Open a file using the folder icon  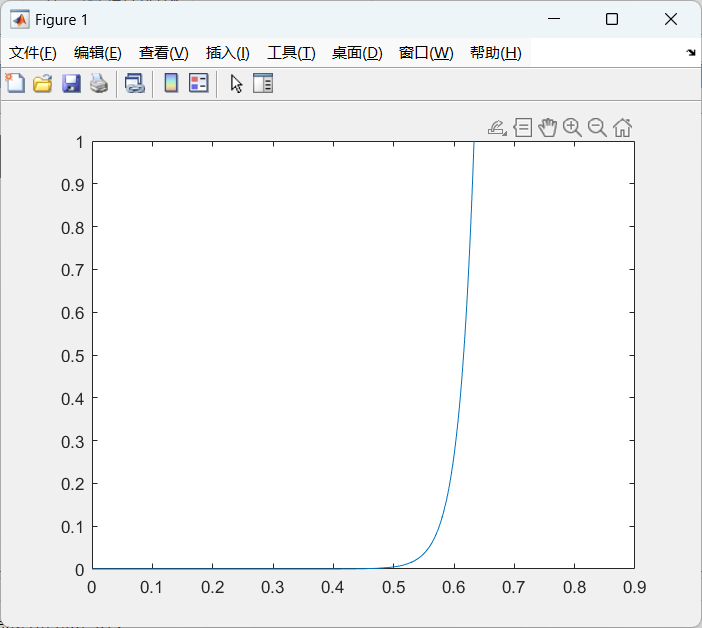point(43,84)
